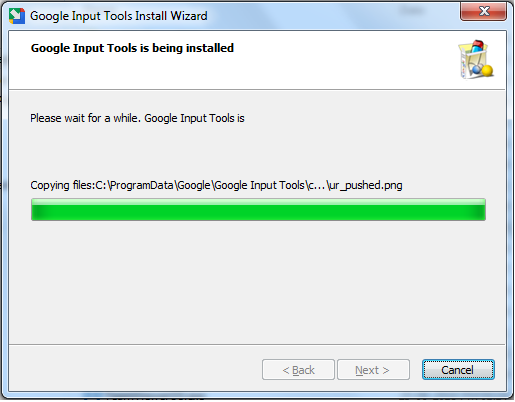Click the disabled Next button
The height and width of the screenshot is (402, 515).
pos(373,370)
